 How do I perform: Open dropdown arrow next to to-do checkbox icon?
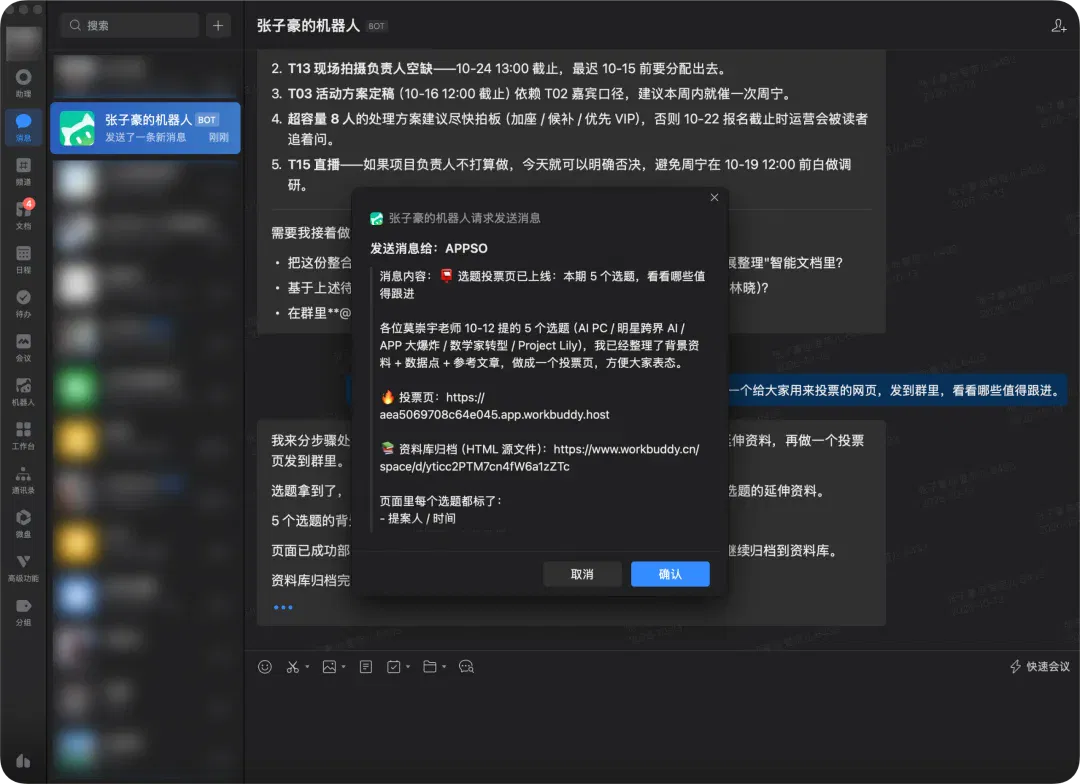pyautogui.click(x=408, y=667)
